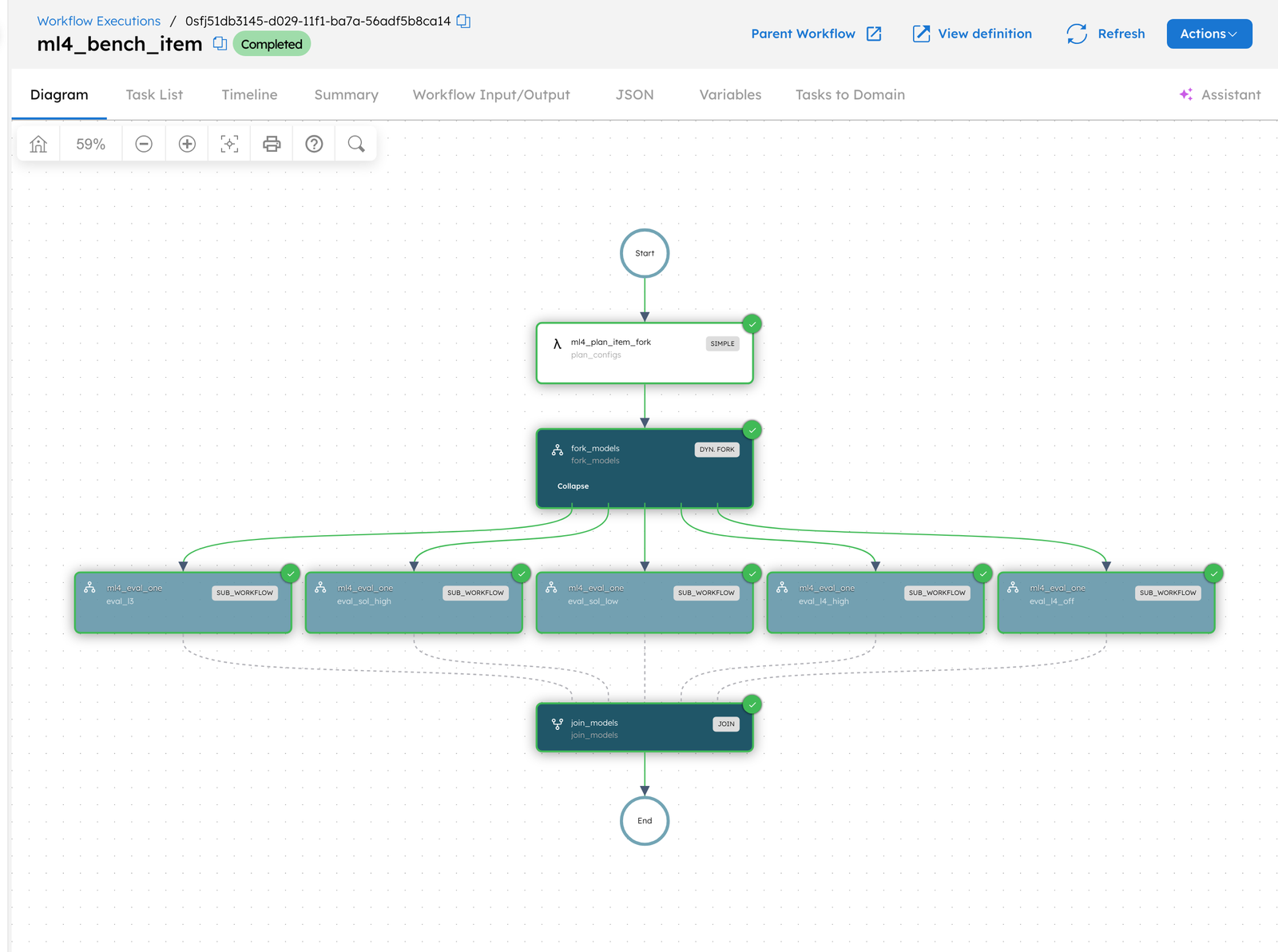This screenshot has height=952, width=1278.
Task: Click the Assistant sparkle icon
Action: (1186, 94)
